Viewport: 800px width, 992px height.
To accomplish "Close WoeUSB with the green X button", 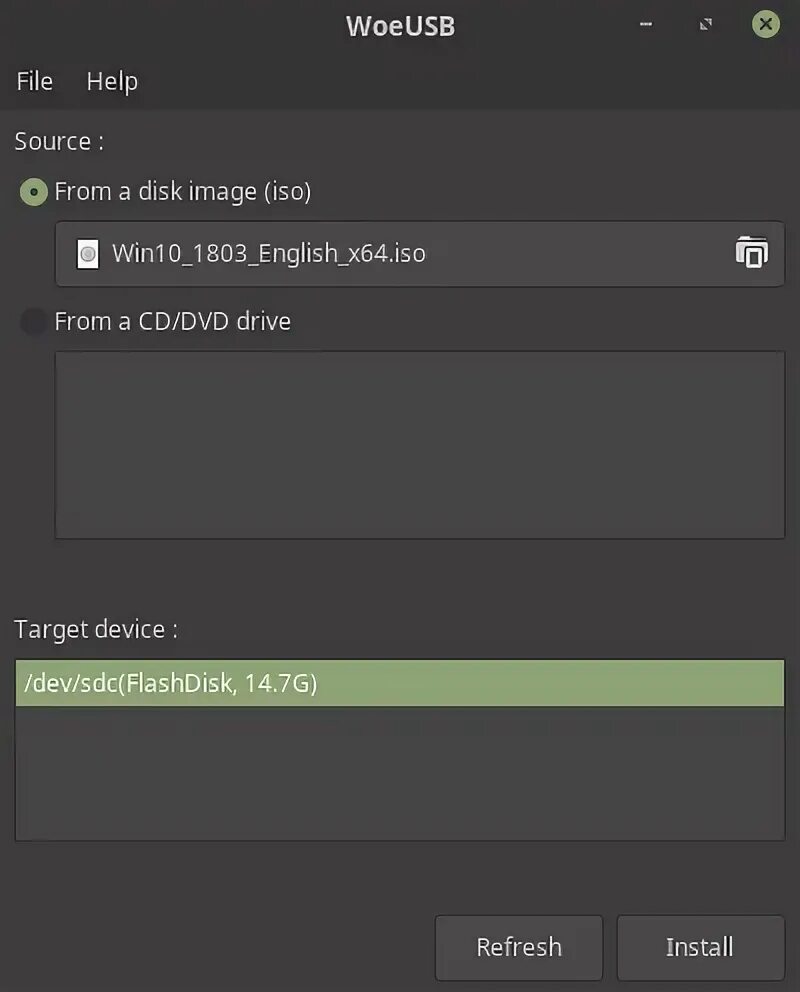I will (766, 25).
